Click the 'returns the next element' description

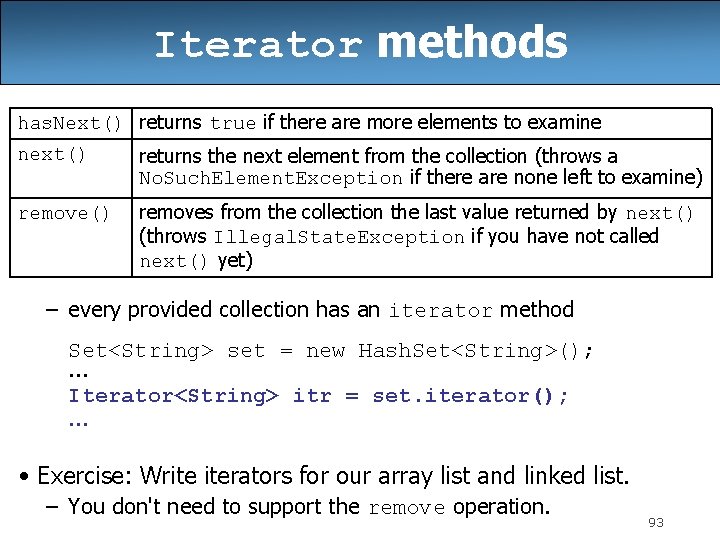[x=377, y=156]
